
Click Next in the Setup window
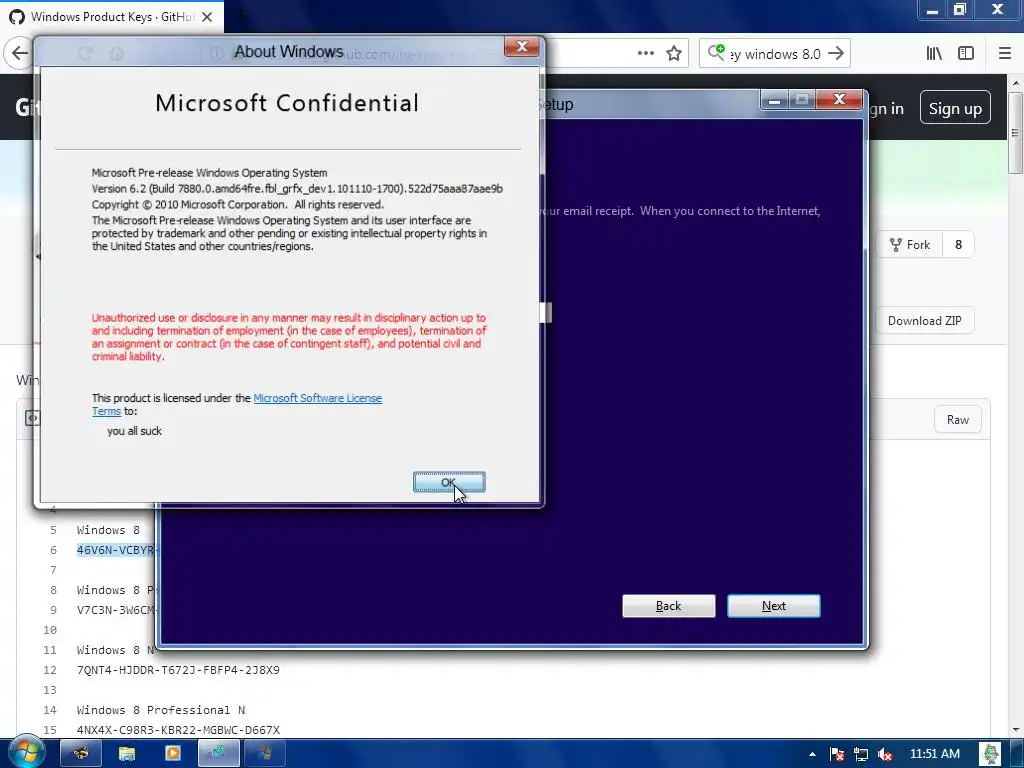click(773, 605)
